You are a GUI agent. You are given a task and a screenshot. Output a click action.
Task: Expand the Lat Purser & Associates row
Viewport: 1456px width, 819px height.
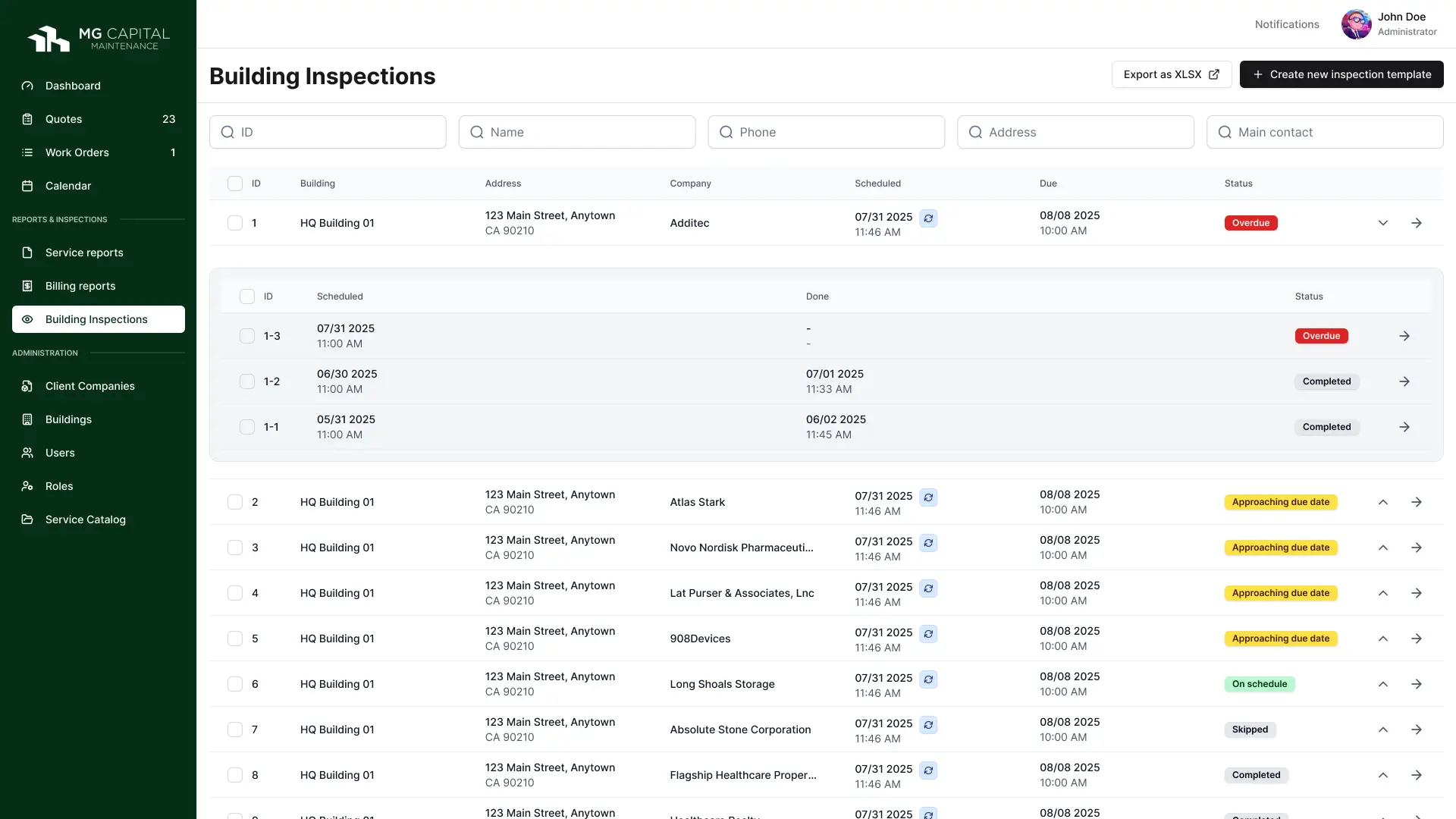pos(1382,593)
